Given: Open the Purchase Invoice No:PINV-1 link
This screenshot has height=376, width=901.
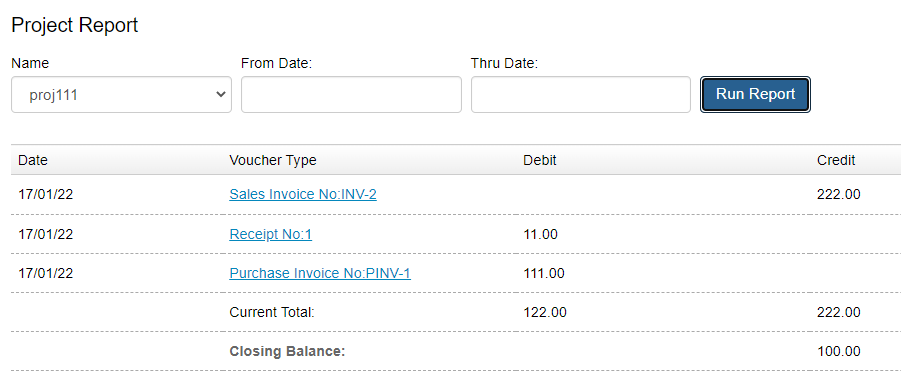Looking at the screenshot, I should (x=320, y=273).
